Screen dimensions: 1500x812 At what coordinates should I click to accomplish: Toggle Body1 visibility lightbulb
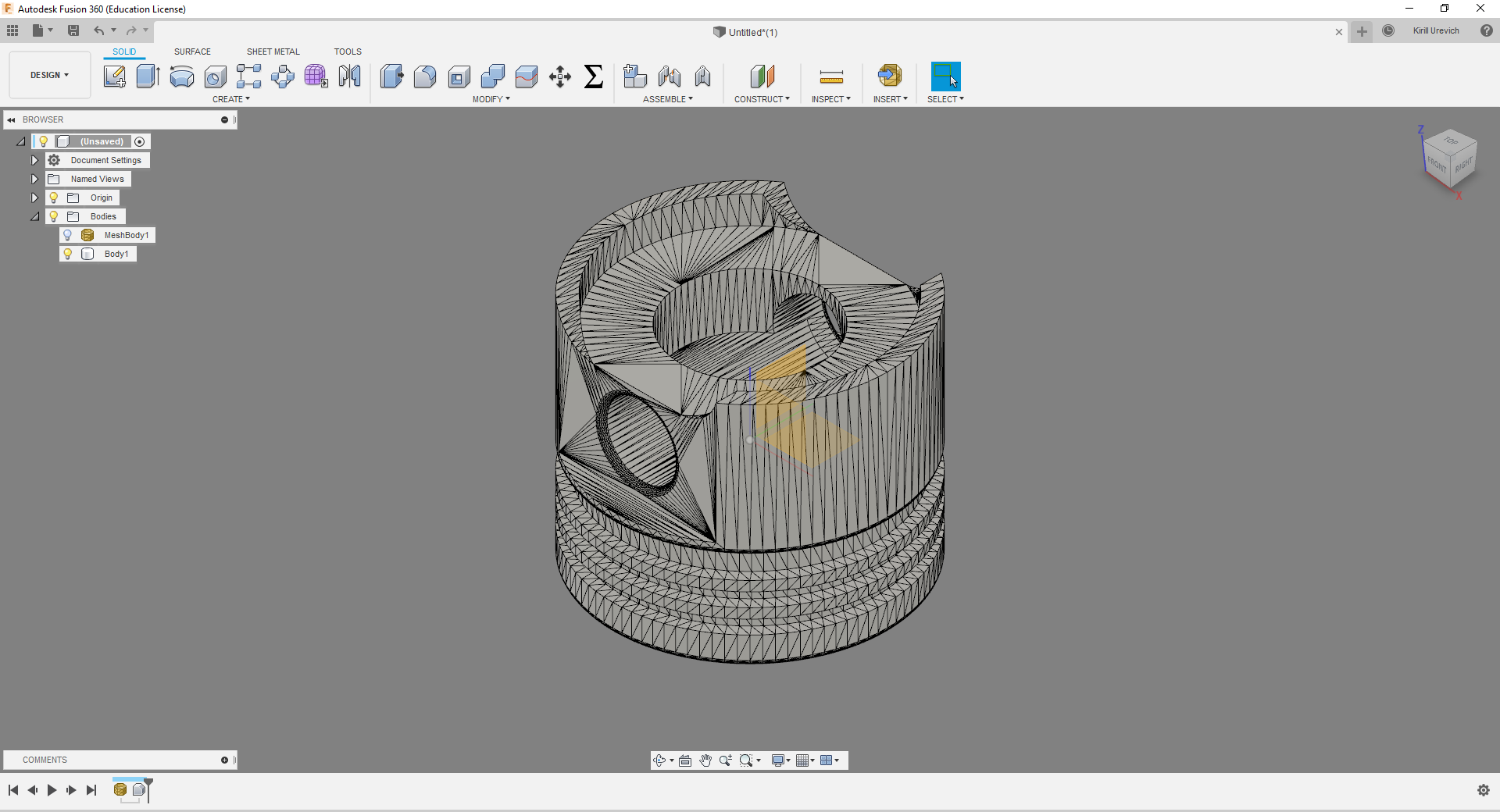point(68,254)
